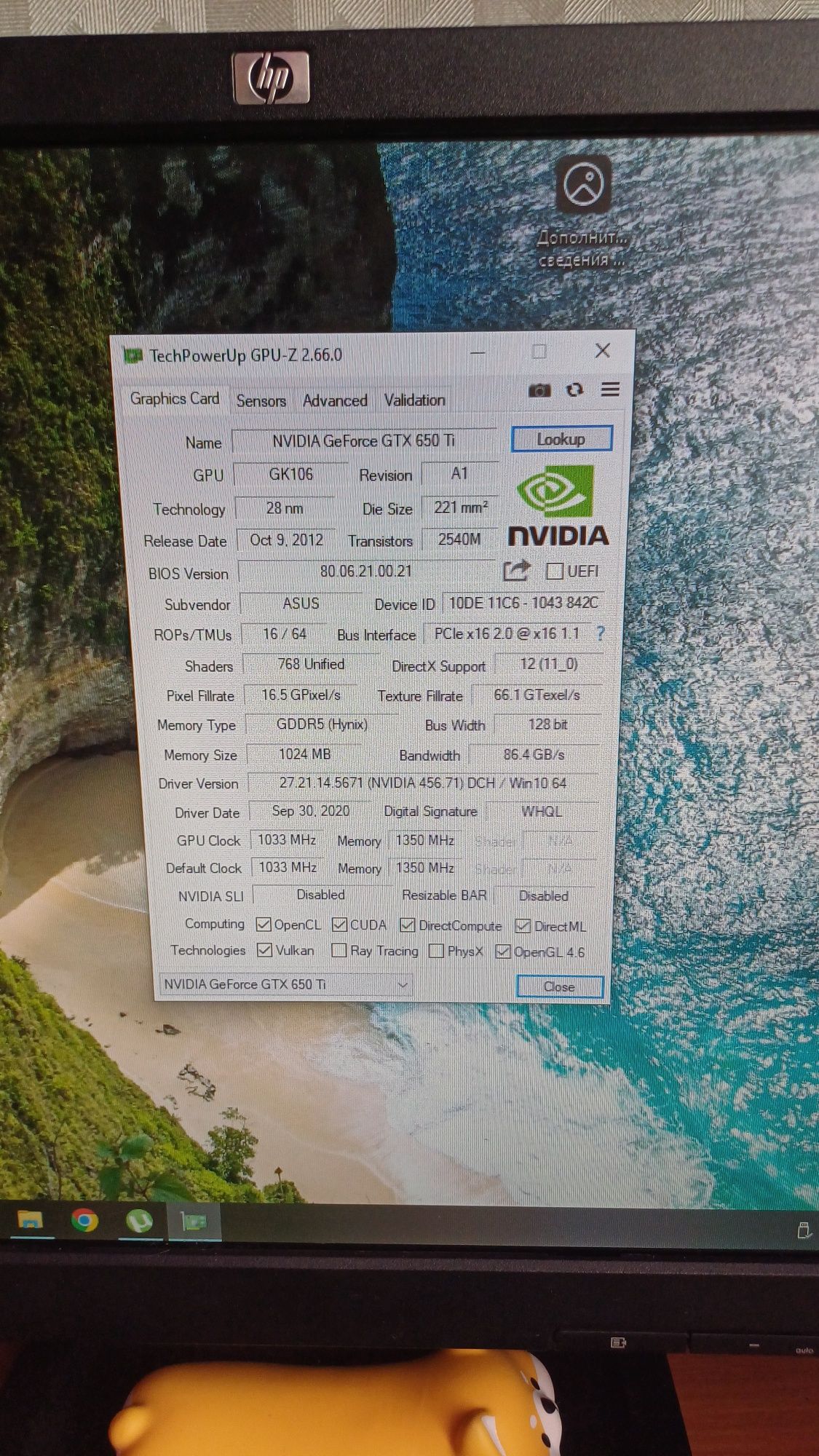
Task: Toggle the DirectML checkbox
Action: tap(523, 926)
